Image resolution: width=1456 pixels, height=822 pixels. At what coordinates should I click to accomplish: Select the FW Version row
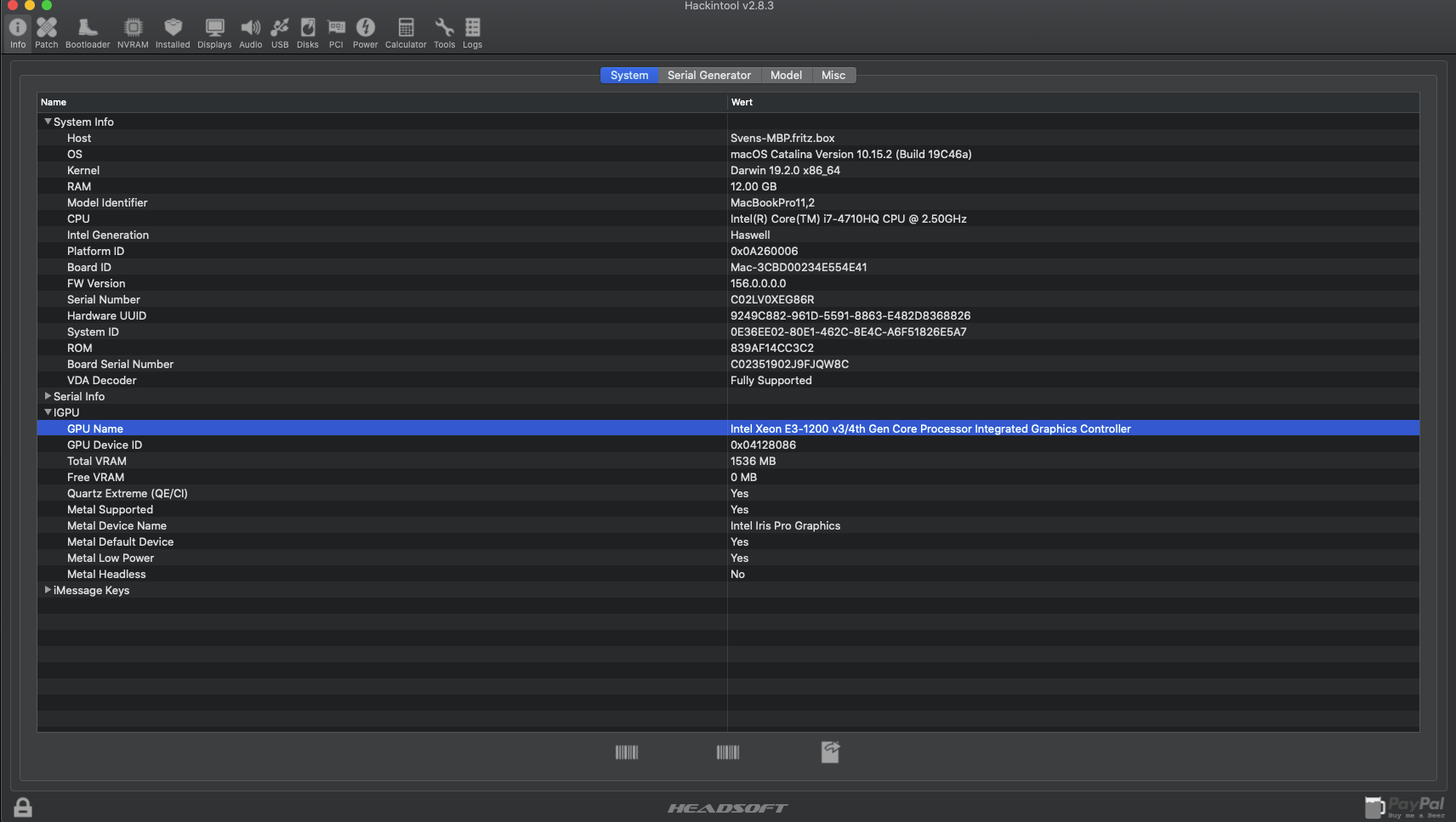coord(728,283)
